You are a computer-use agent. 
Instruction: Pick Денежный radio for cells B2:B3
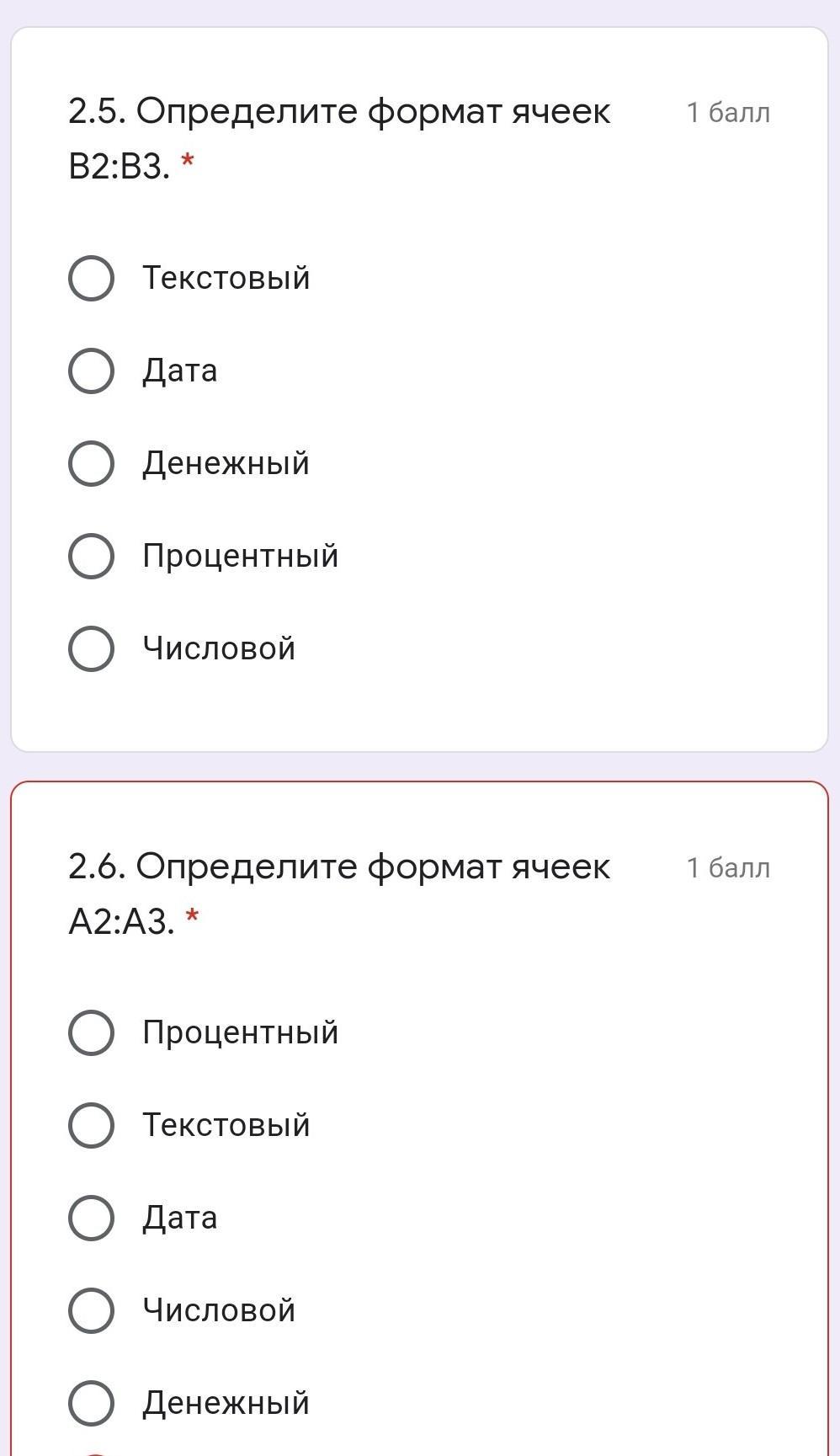coord(91,463)
